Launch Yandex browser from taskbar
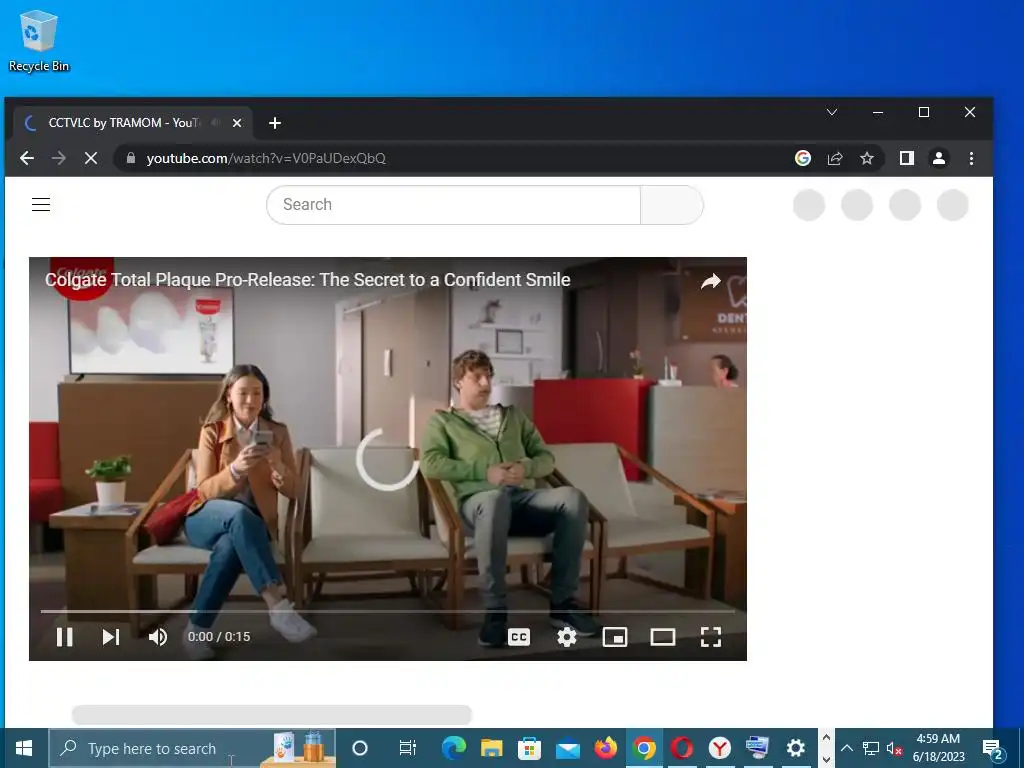 [x=720, y=748]
